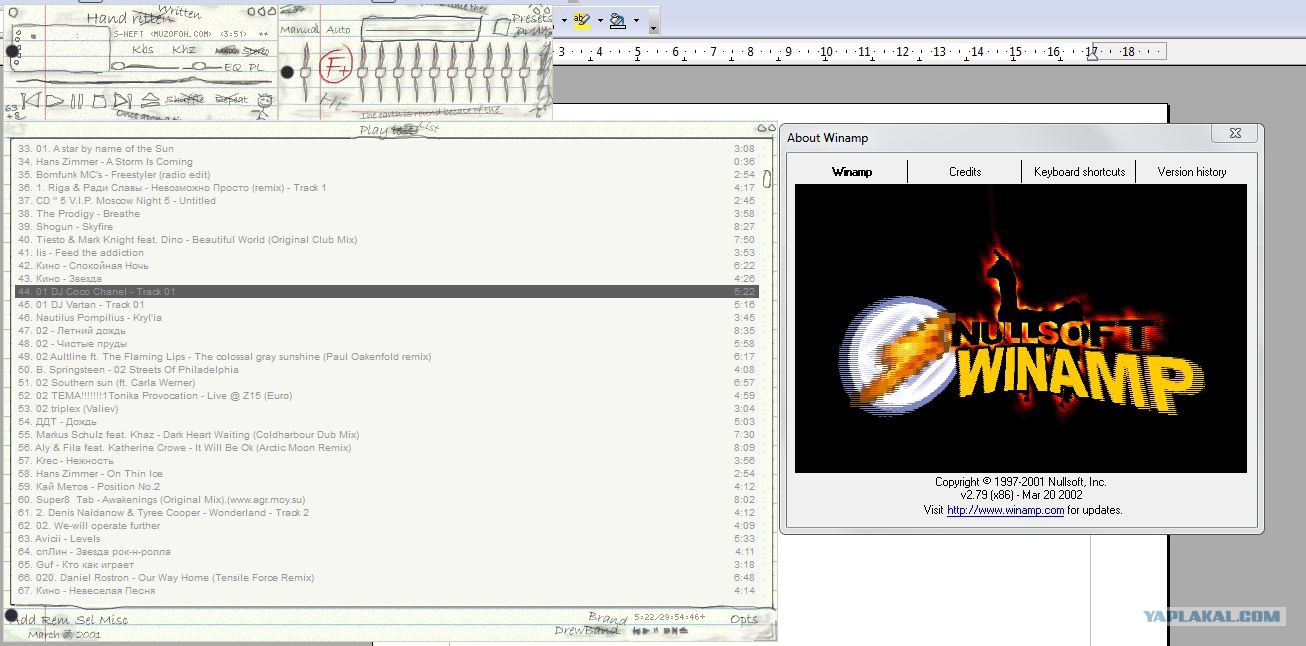Select 'Hans Zimmer - On Thin Ice'
This screenshot has height=646, width=1306.
[386, 474]
